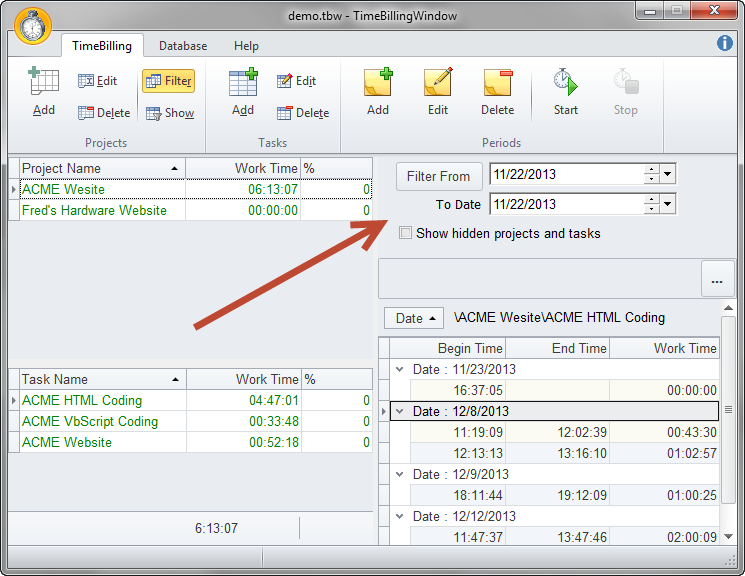Add a new period sticky note
This screenshot has height=576, width=745.
tap(378, 91)
